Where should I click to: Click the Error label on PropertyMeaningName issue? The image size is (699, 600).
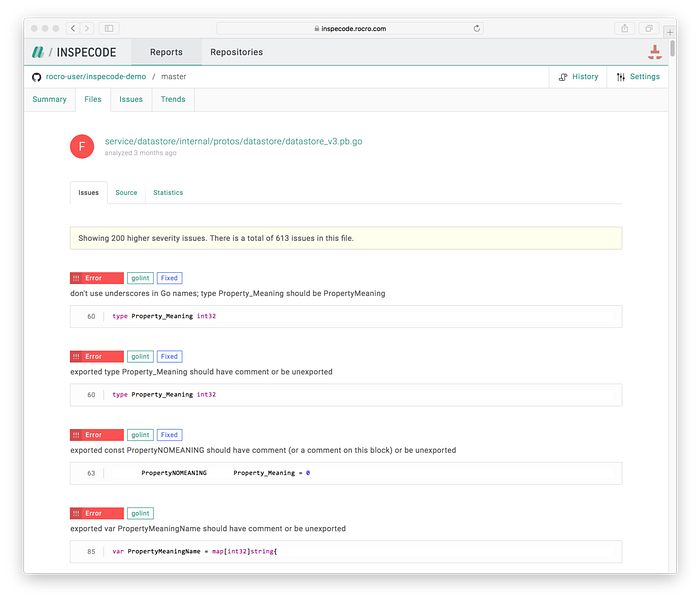[x=97, y=514]
